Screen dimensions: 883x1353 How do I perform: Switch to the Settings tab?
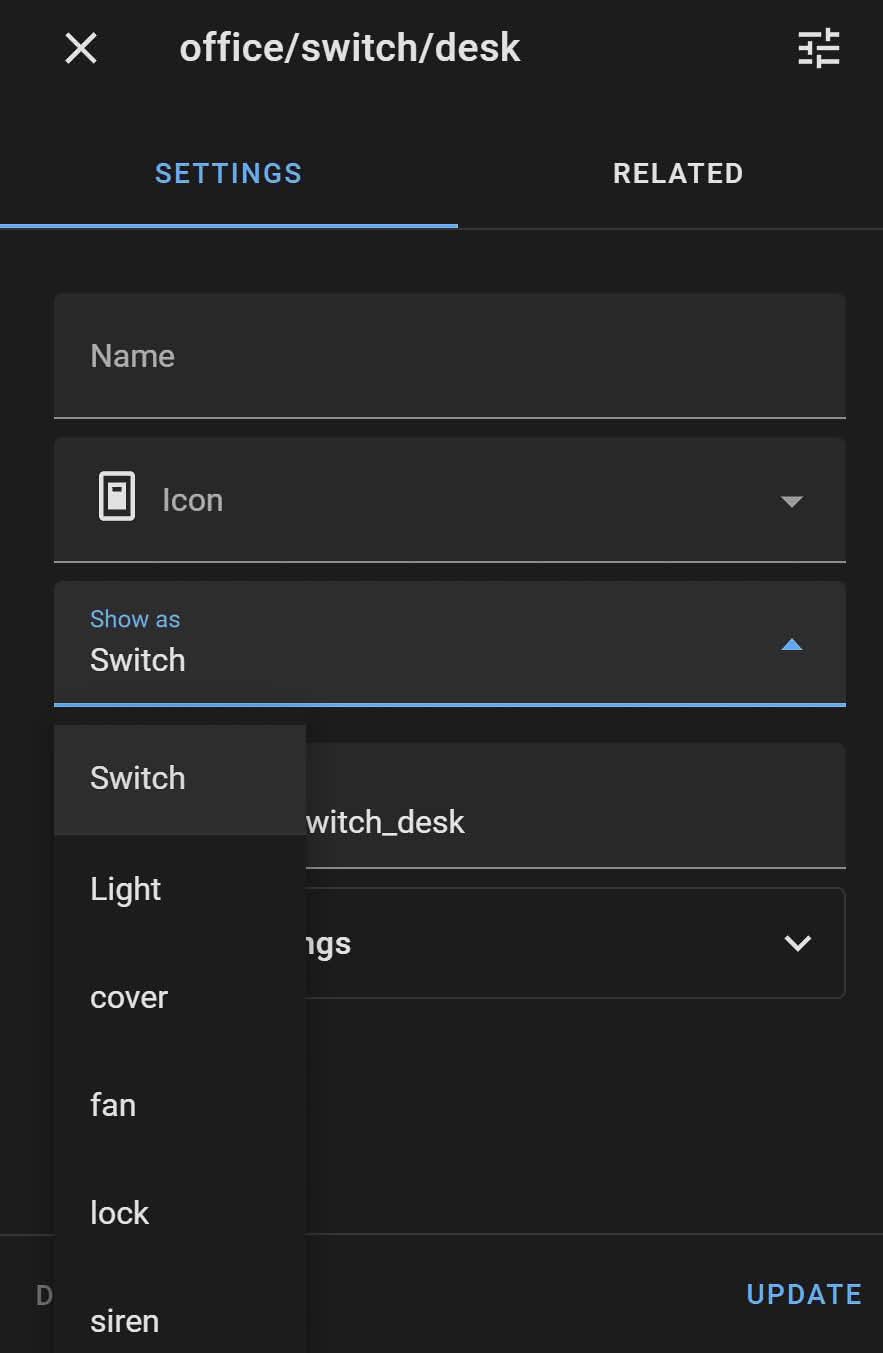point(229,173)
